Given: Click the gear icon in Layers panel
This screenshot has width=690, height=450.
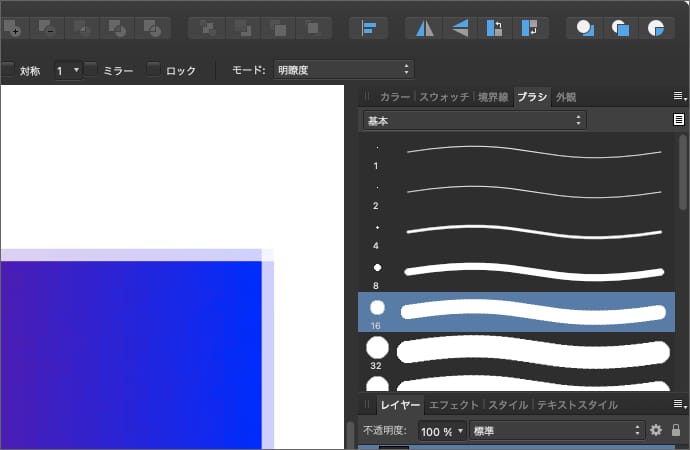Looking at the screenshot, I should (x=656, y=430).
